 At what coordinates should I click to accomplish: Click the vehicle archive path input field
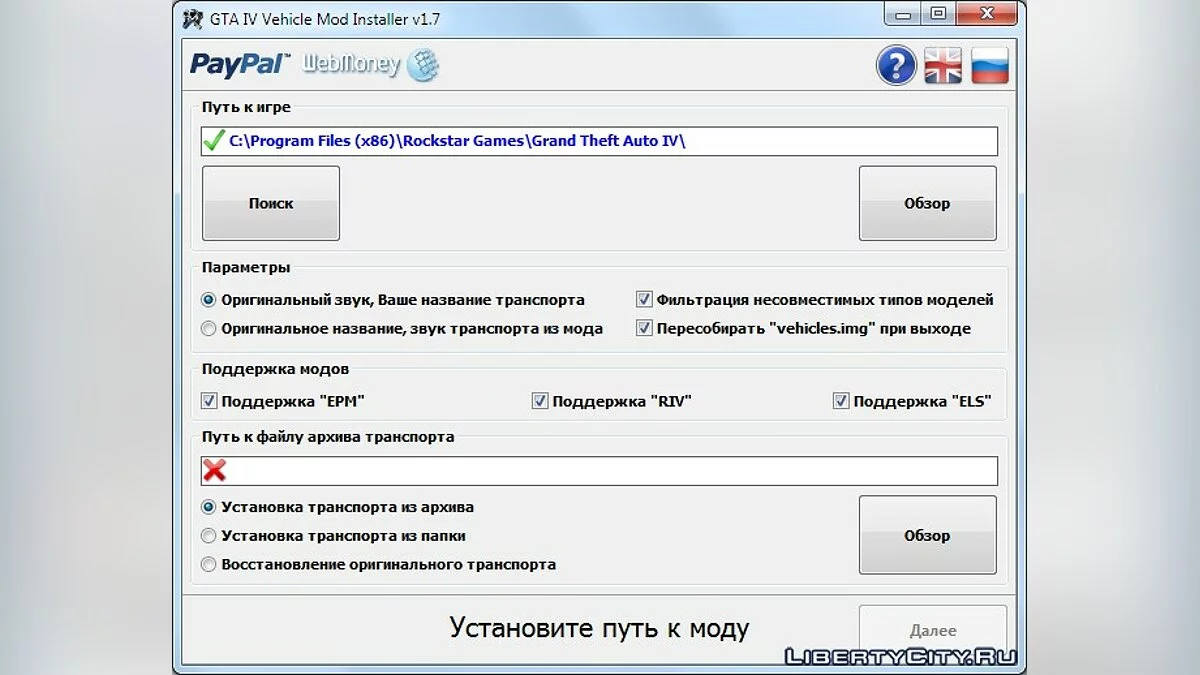[600, 469]
